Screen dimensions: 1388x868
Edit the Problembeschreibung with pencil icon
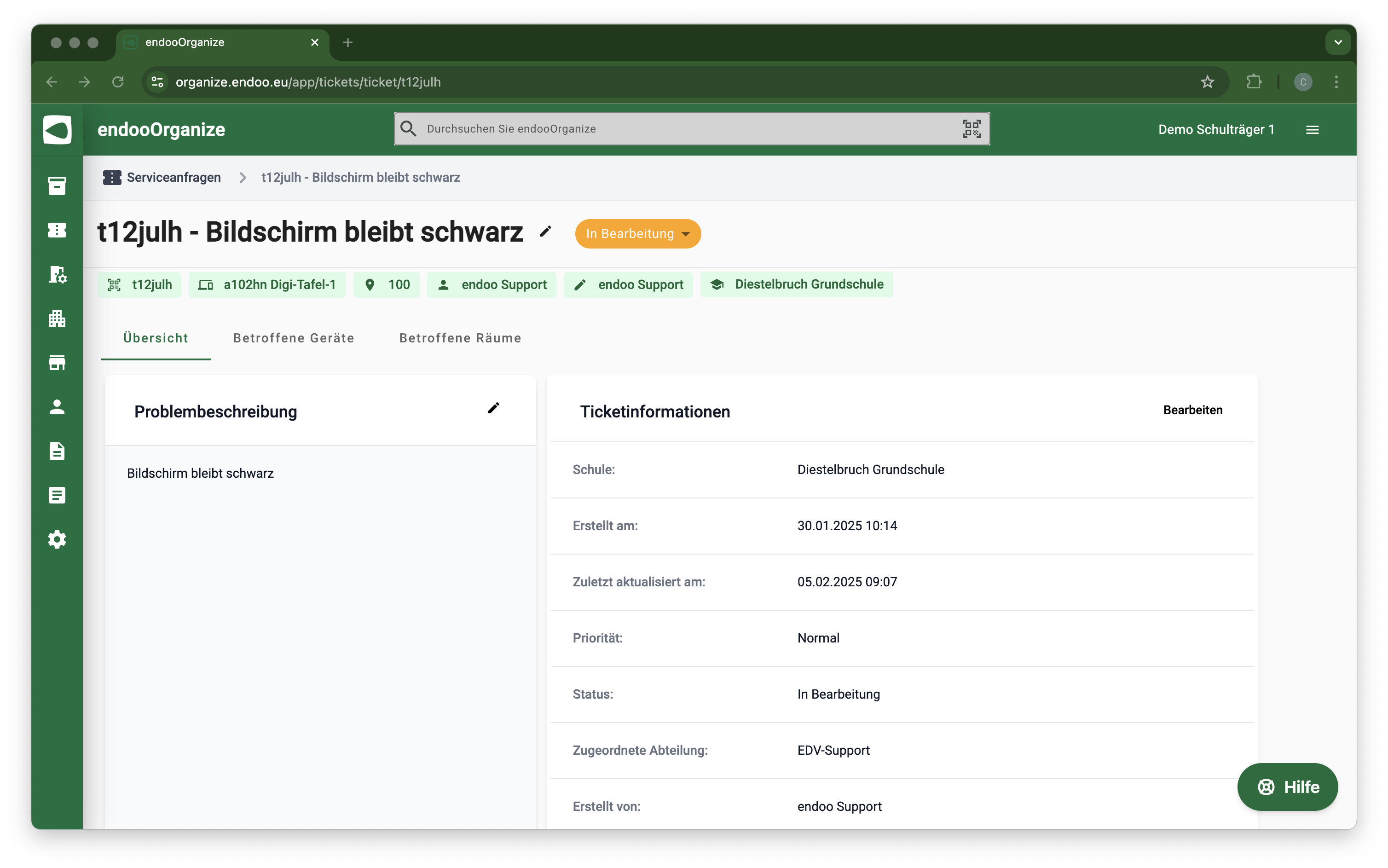493,408
